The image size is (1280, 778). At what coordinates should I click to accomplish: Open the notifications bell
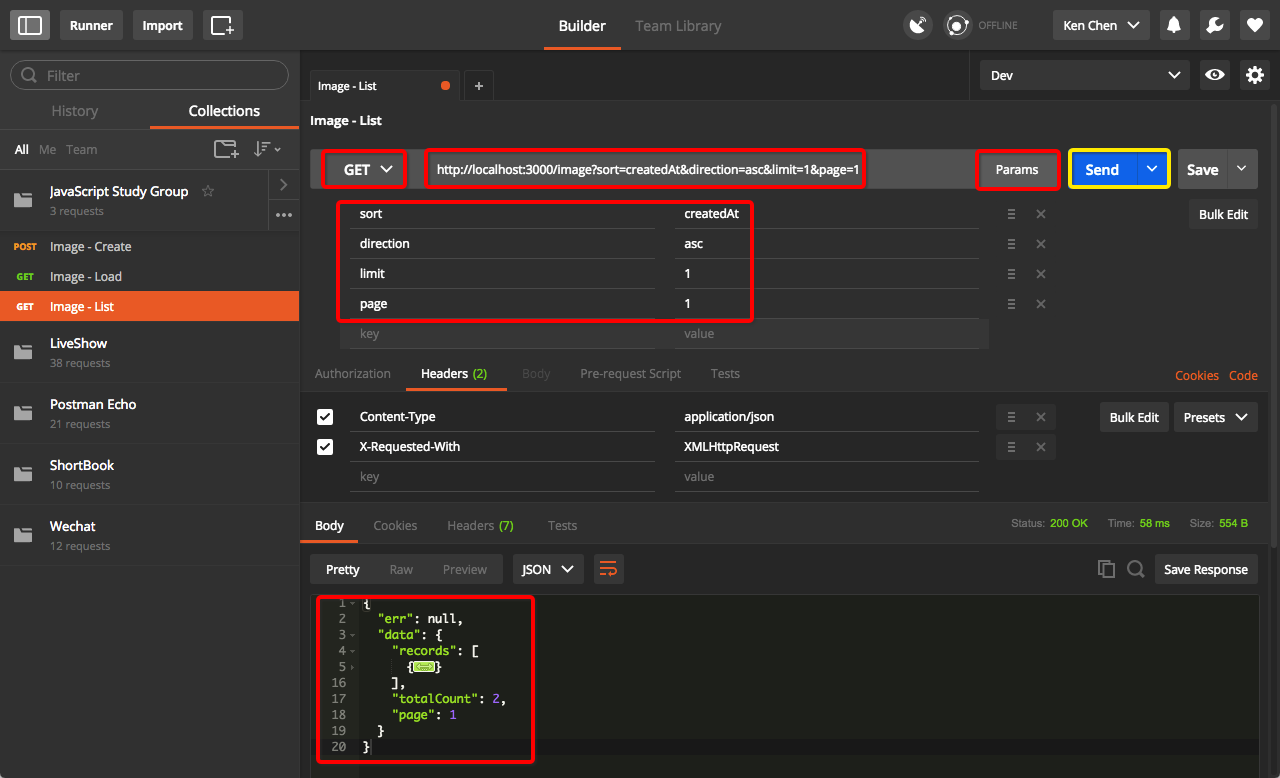click(x=1174, y=25)
